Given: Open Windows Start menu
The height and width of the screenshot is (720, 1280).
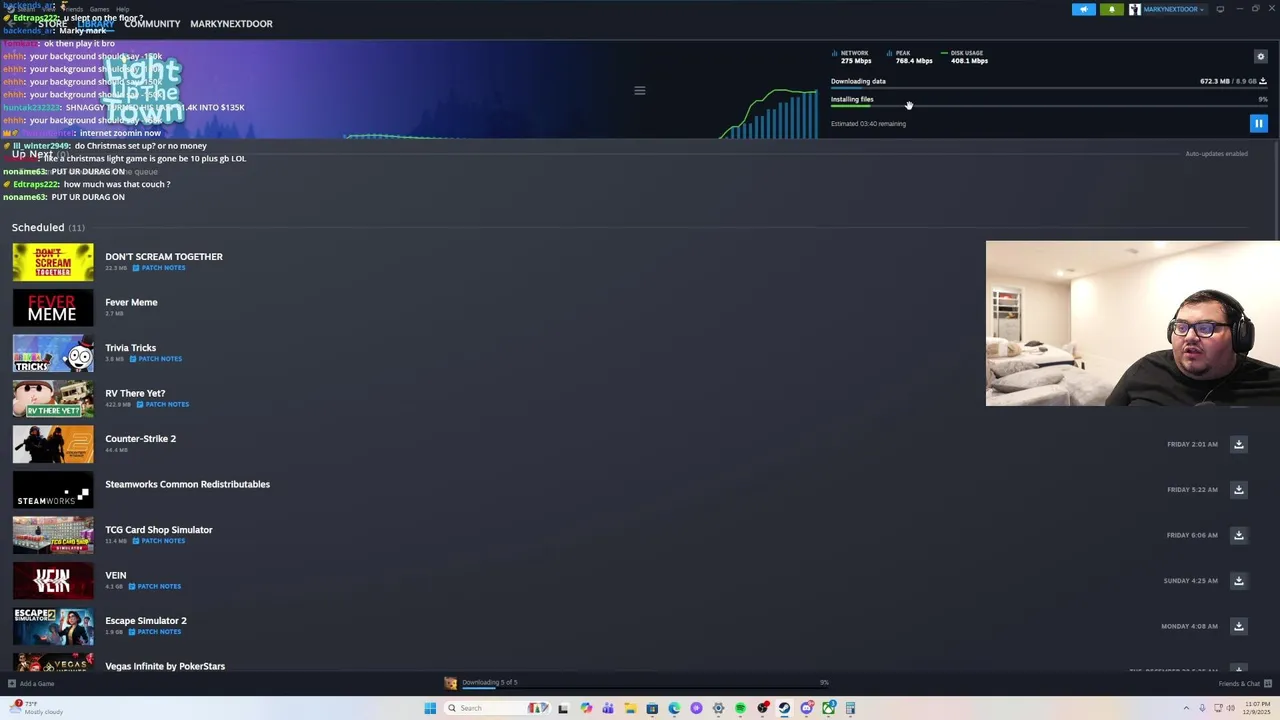Looking at the screenshot, I should [430, 708].
